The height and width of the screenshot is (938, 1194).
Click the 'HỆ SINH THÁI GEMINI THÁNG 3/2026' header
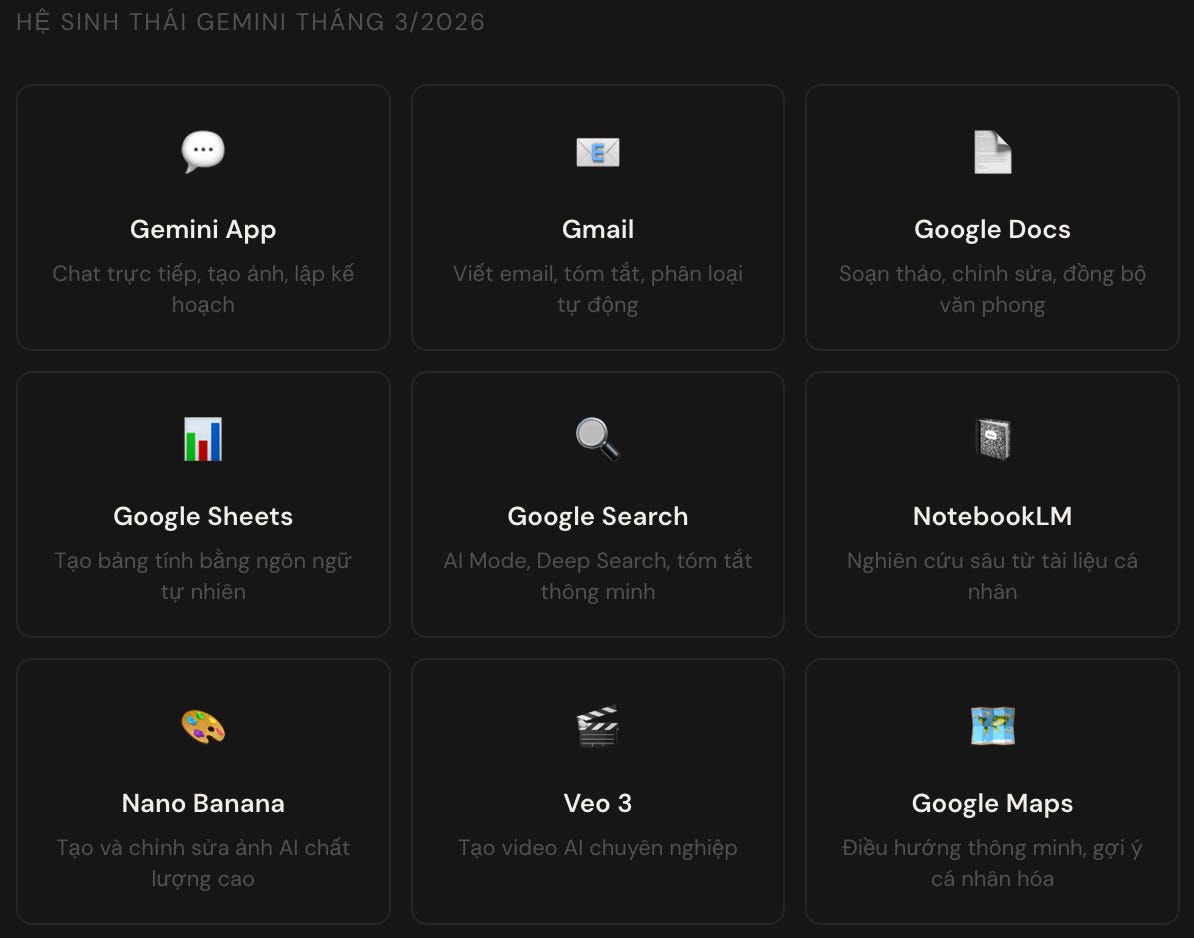[251, 21]
